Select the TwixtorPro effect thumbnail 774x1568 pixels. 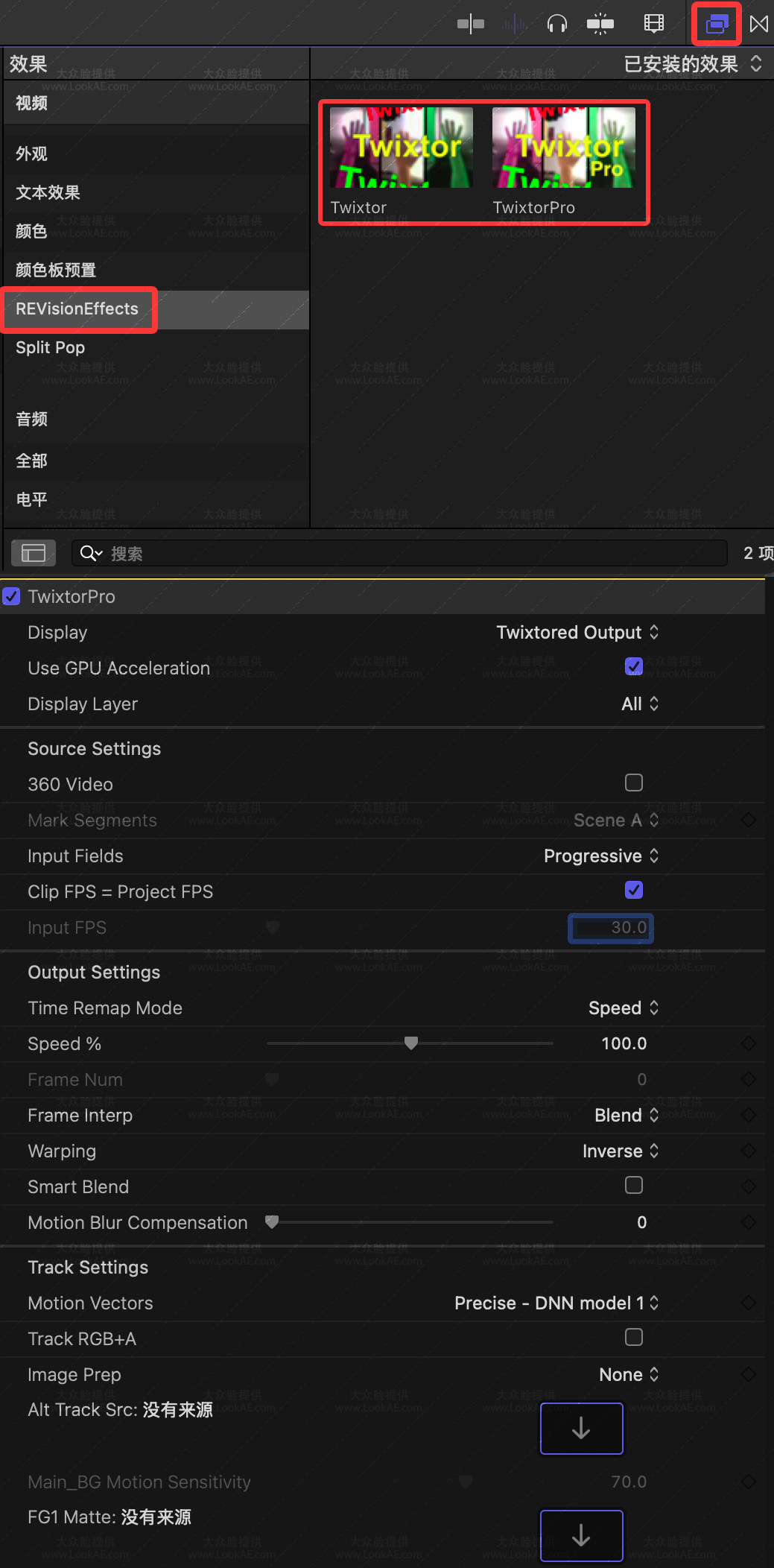[564, 148]
